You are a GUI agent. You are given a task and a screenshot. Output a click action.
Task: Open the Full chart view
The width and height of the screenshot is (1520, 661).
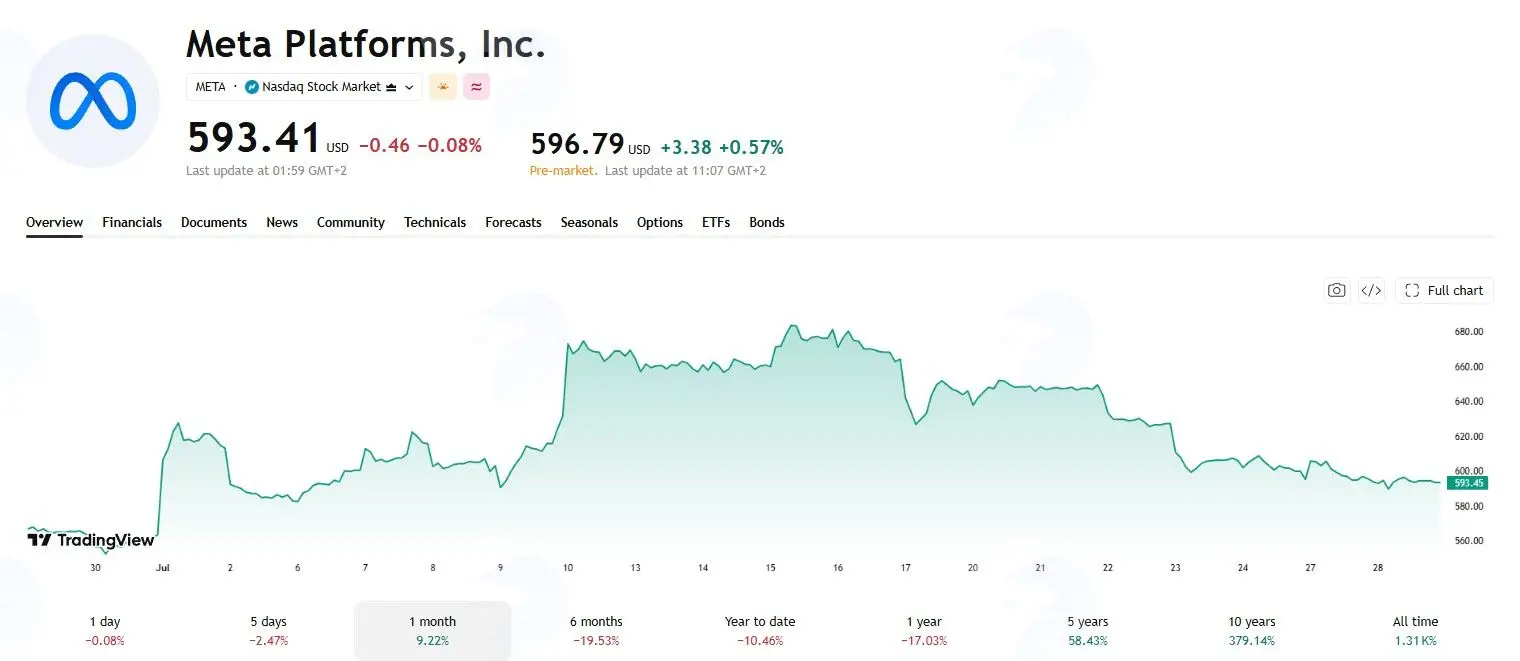pyautogui.click(x=1444, y=290)
